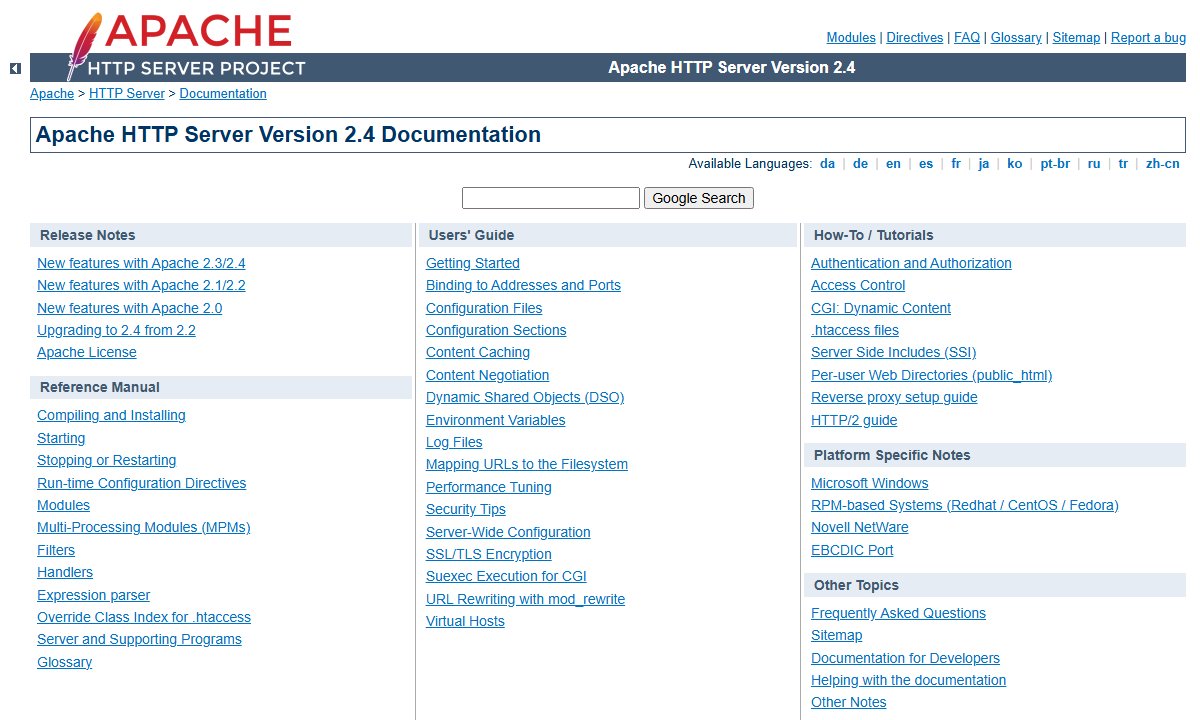Screen dimensions: 1200x720
Task: Open the Content Negotiation link
Action: [x=487, y=376]
